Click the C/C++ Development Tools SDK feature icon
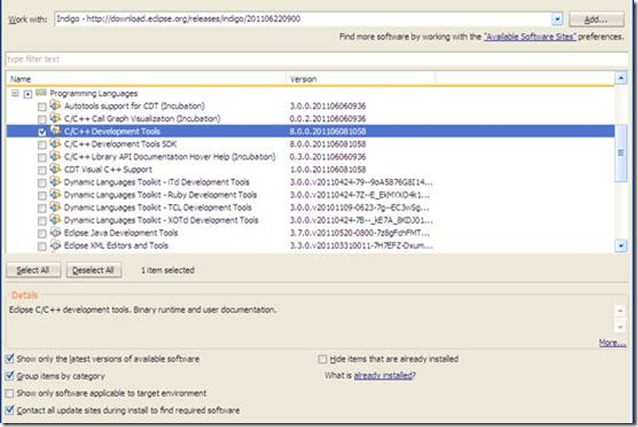 coord(55,144)
